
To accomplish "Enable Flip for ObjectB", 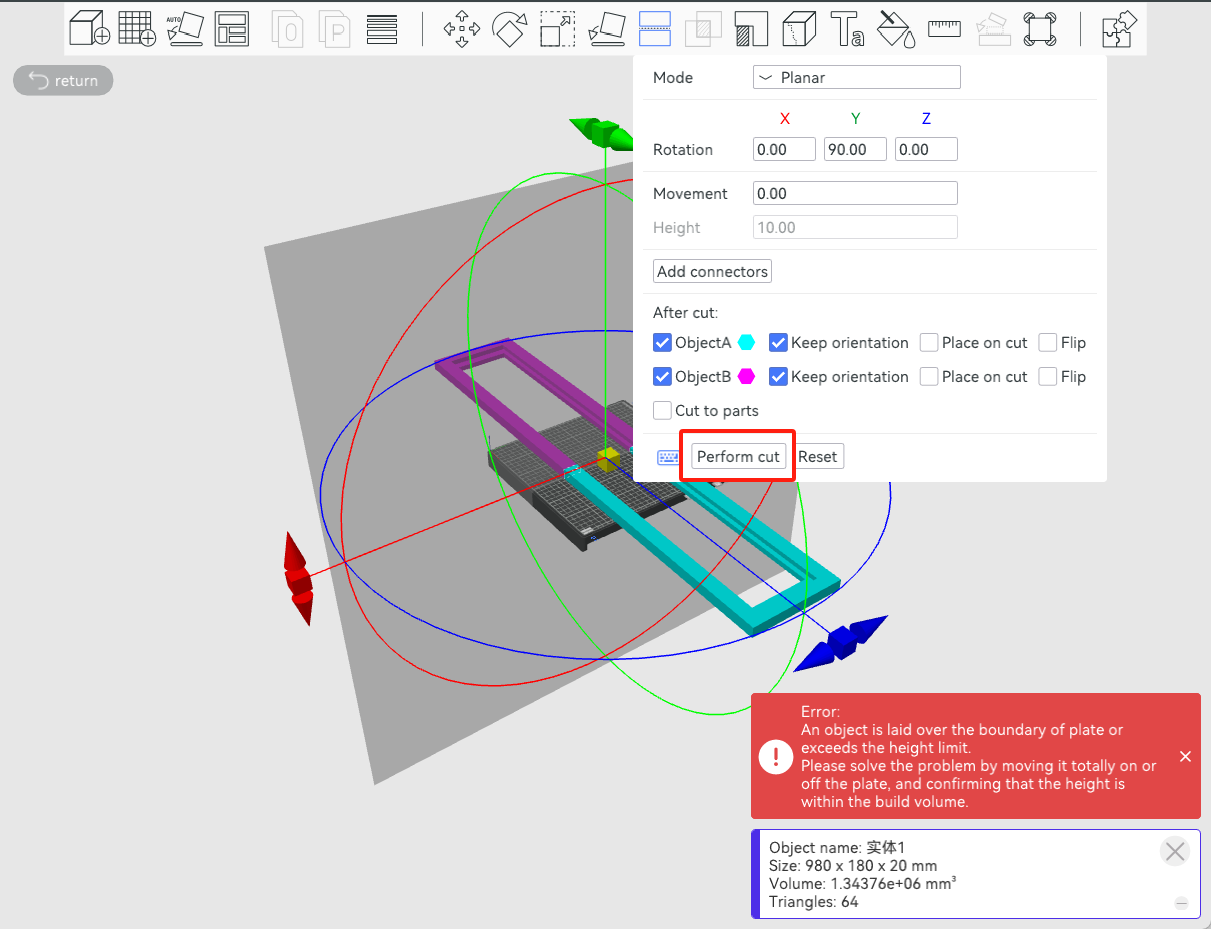I will [1047, 377].
